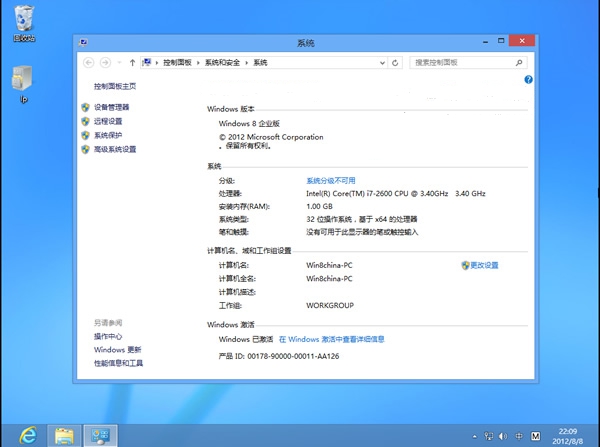The width and height of the screenshot is (600, 447).
Task: Refresh the address bar view
Action: [396, 62]
